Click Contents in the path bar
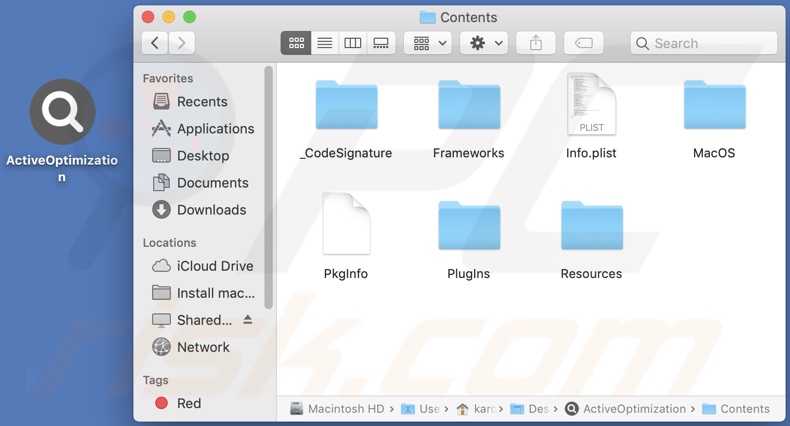The height and width of the screenshot is (426, 790). pyautogui.click(x=736, y=409)
